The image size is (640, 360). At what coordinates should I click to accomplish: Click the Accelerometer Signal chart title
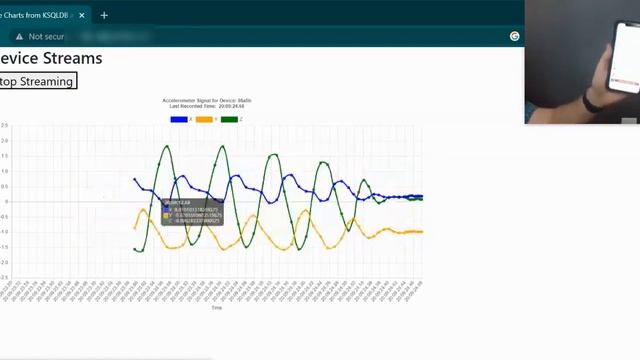click(207, 100)
